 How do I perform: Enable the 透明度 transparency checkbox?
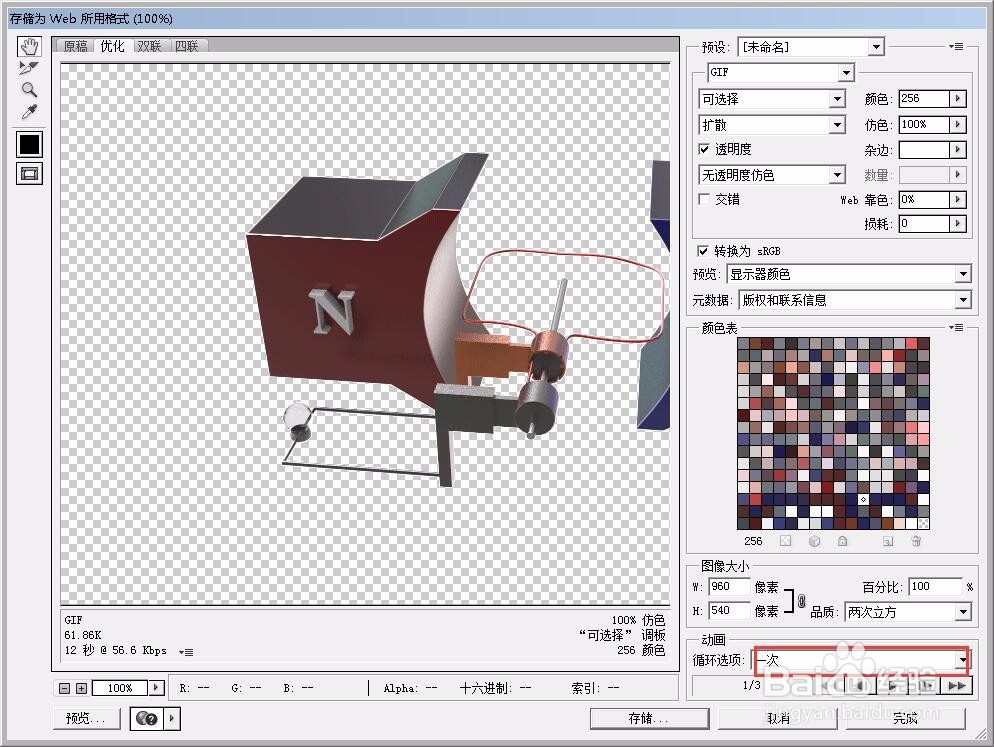[x=706, y=150]
